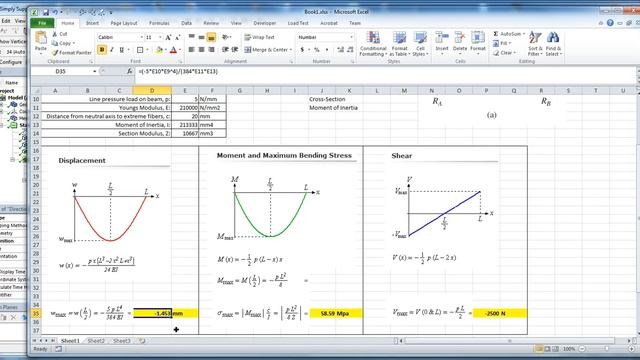Switch to the Developer tab
This screenshot has width=640, height=360.
pyautogui.click(x=264, y=23)
